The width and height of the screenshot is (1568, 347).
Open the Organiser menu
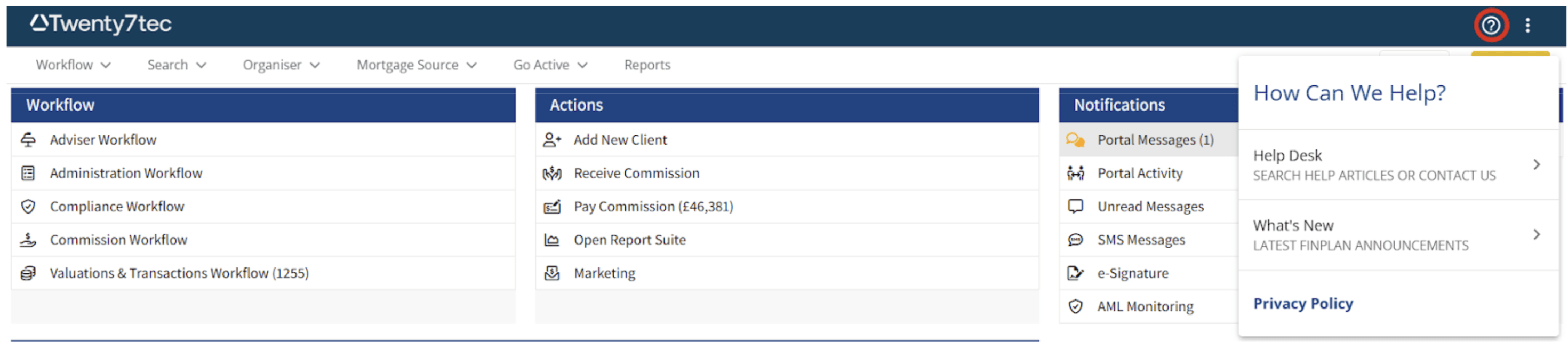click(281, 65)
